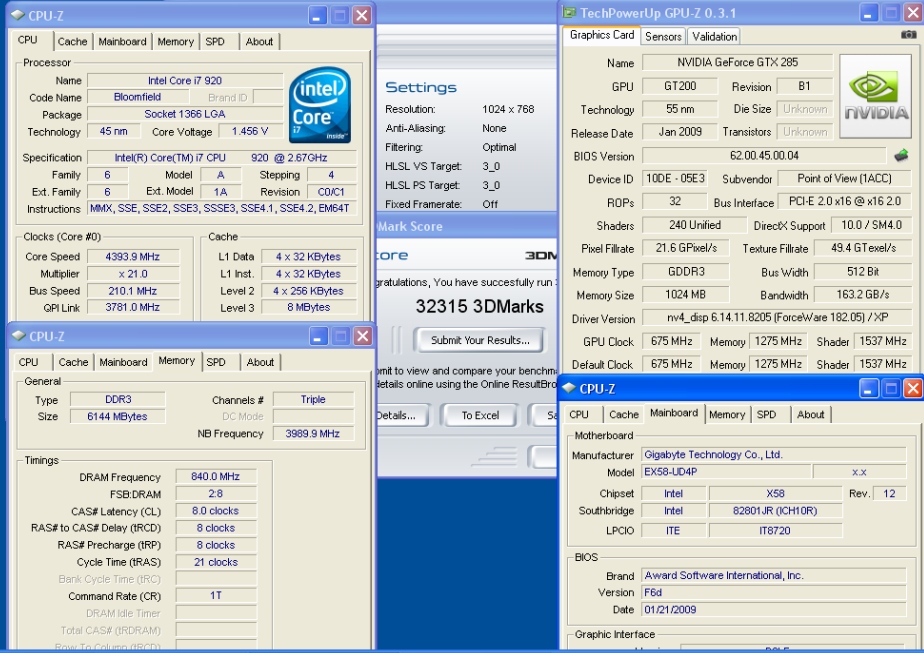Open Memory tab in top CPU-Z window
The width and height of the screenshot is (924, 653).
click(x=176, y=41)
